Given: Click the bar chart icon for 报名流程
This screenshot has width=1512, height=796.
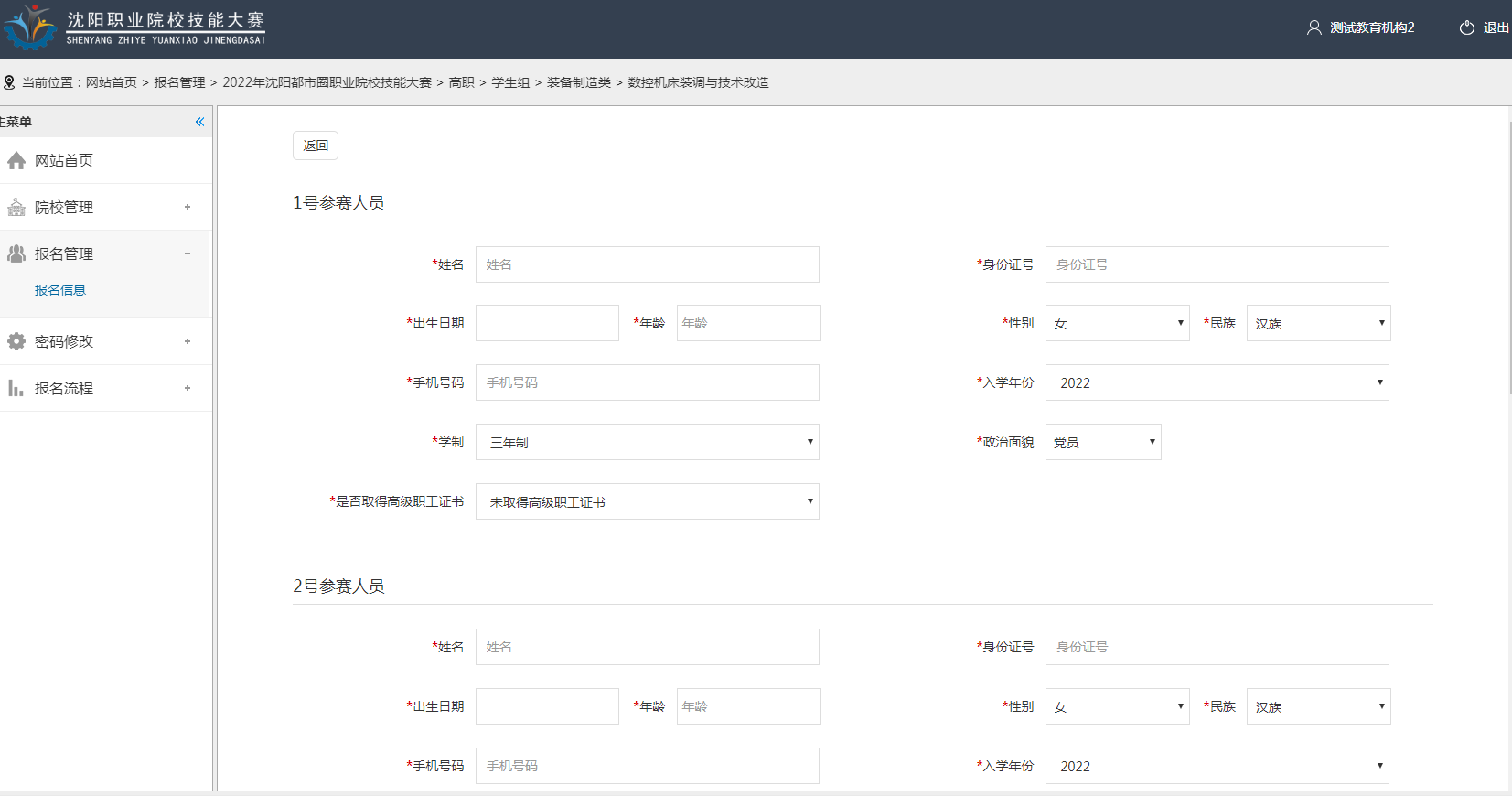Looking at the screenshot, I should [16, 388].
